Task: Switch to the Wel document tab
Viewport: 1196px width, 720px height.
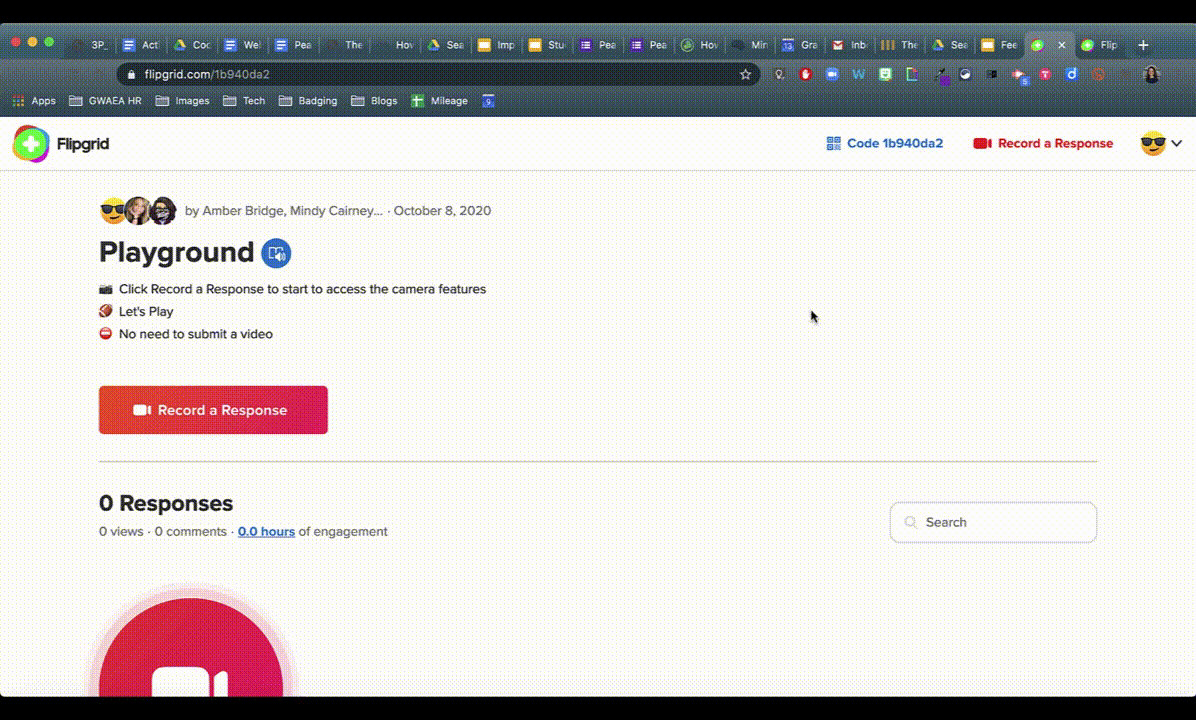Action: (243, 45)
